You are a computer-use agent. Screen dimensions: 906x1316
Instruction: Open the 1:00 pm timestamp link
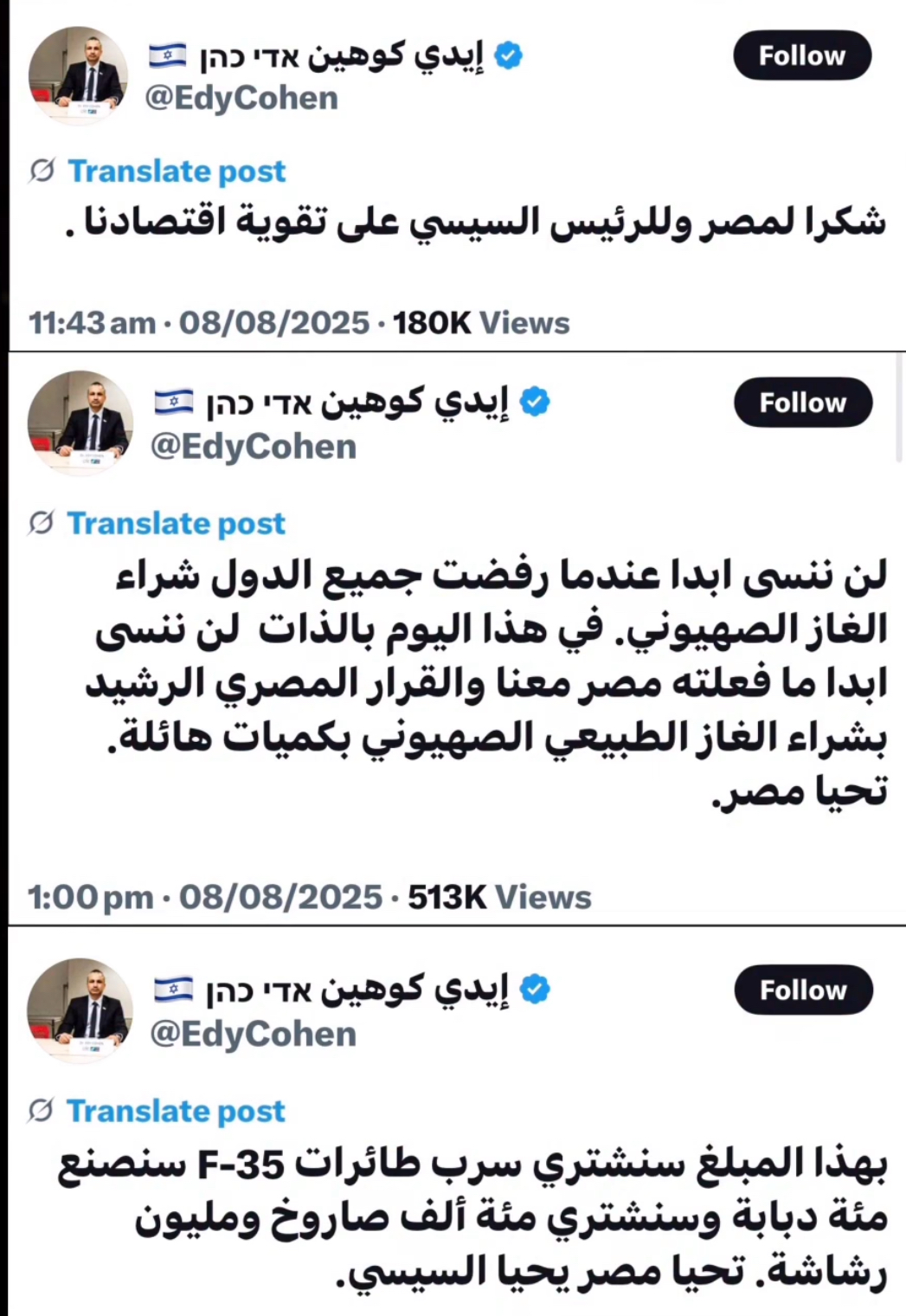90,897
